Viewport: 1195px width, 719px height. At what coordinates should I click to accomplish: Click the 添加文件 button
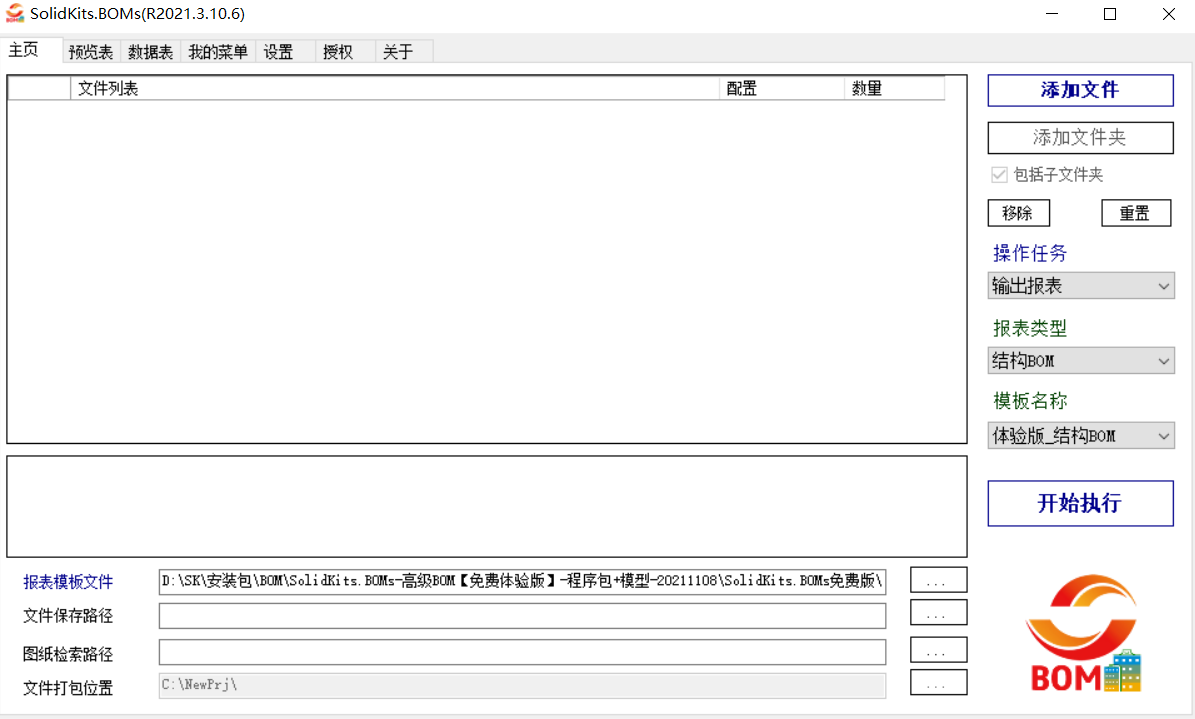(1080, 90)
